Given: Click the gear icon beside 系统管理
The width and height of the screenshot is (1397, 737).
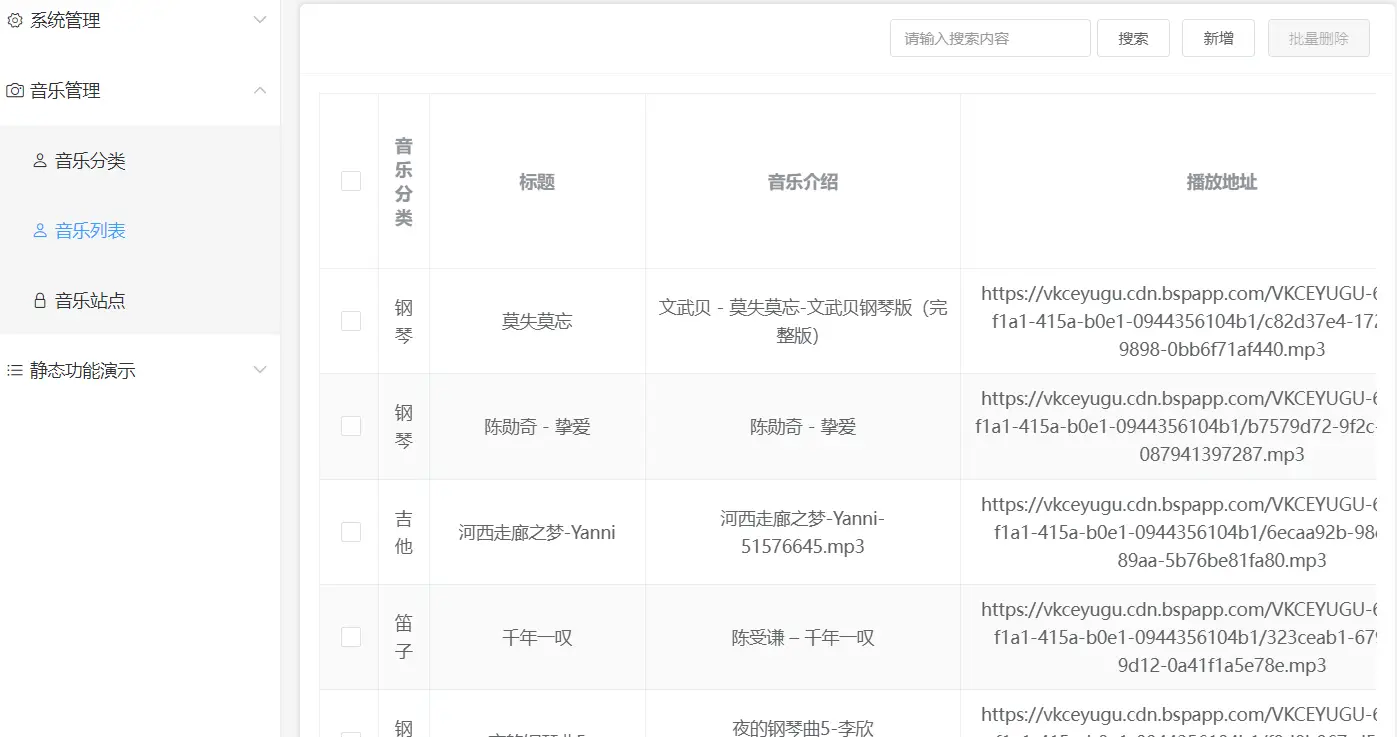Looking at the screenshot, I should pos(15,20).
